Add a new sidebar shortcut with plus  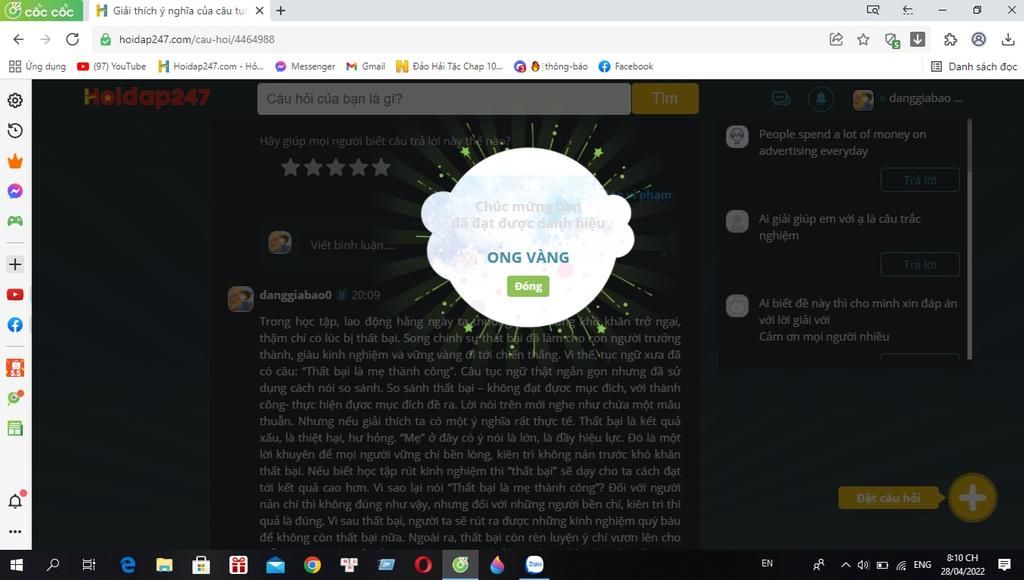[15, 264]
